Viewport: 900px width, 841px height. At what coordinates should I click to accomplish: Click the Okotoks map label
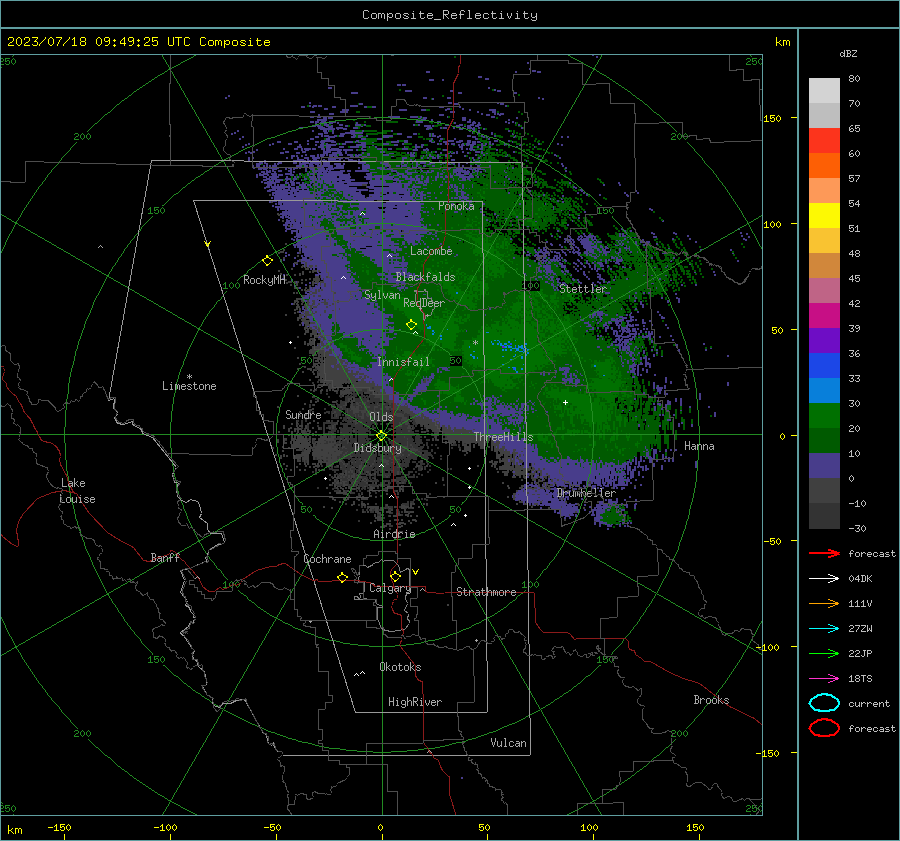pyautogui.click(x=400, y=667)
